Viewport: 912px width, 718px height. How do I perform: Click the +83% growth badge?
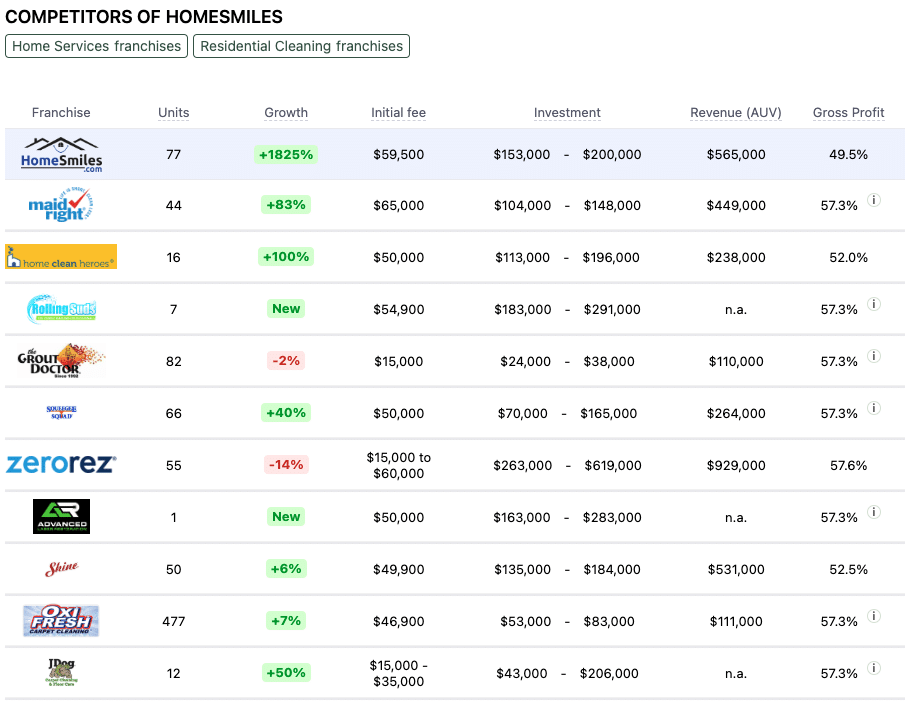click(286, 205)
